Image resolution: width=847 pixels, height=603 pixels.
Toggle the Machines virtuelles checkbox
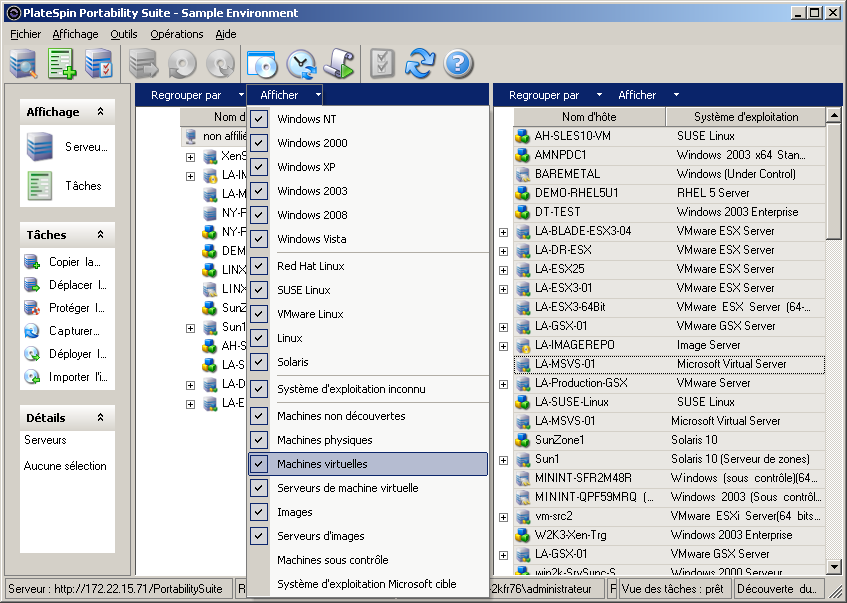click(x=260, y=464)
